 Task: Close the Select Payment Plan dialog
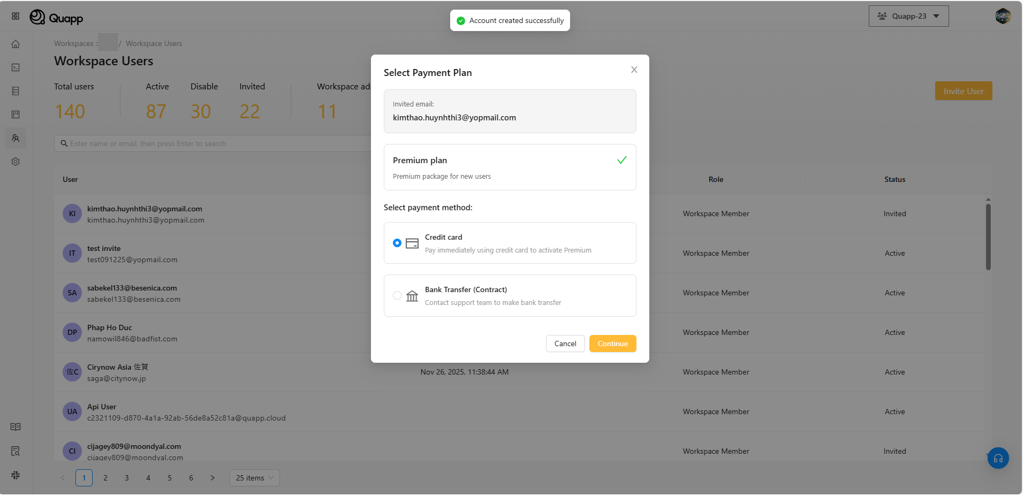click(x=634, y=69)
